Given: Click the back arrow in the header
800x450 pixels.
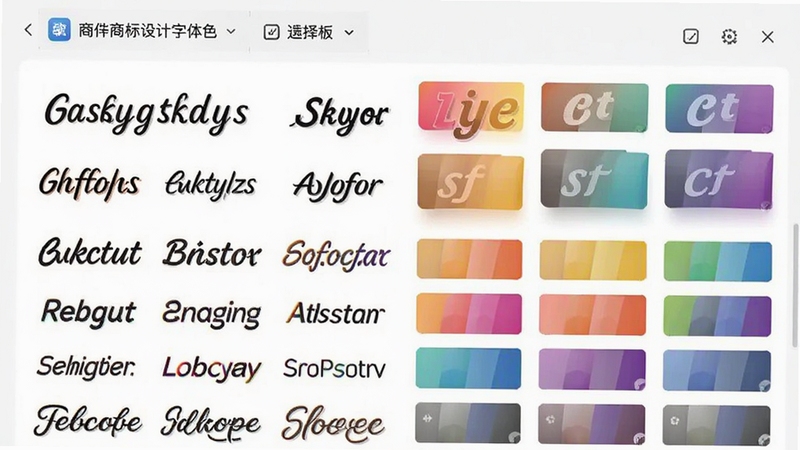Looking at the screenshot, I should [x=28, y=31].
